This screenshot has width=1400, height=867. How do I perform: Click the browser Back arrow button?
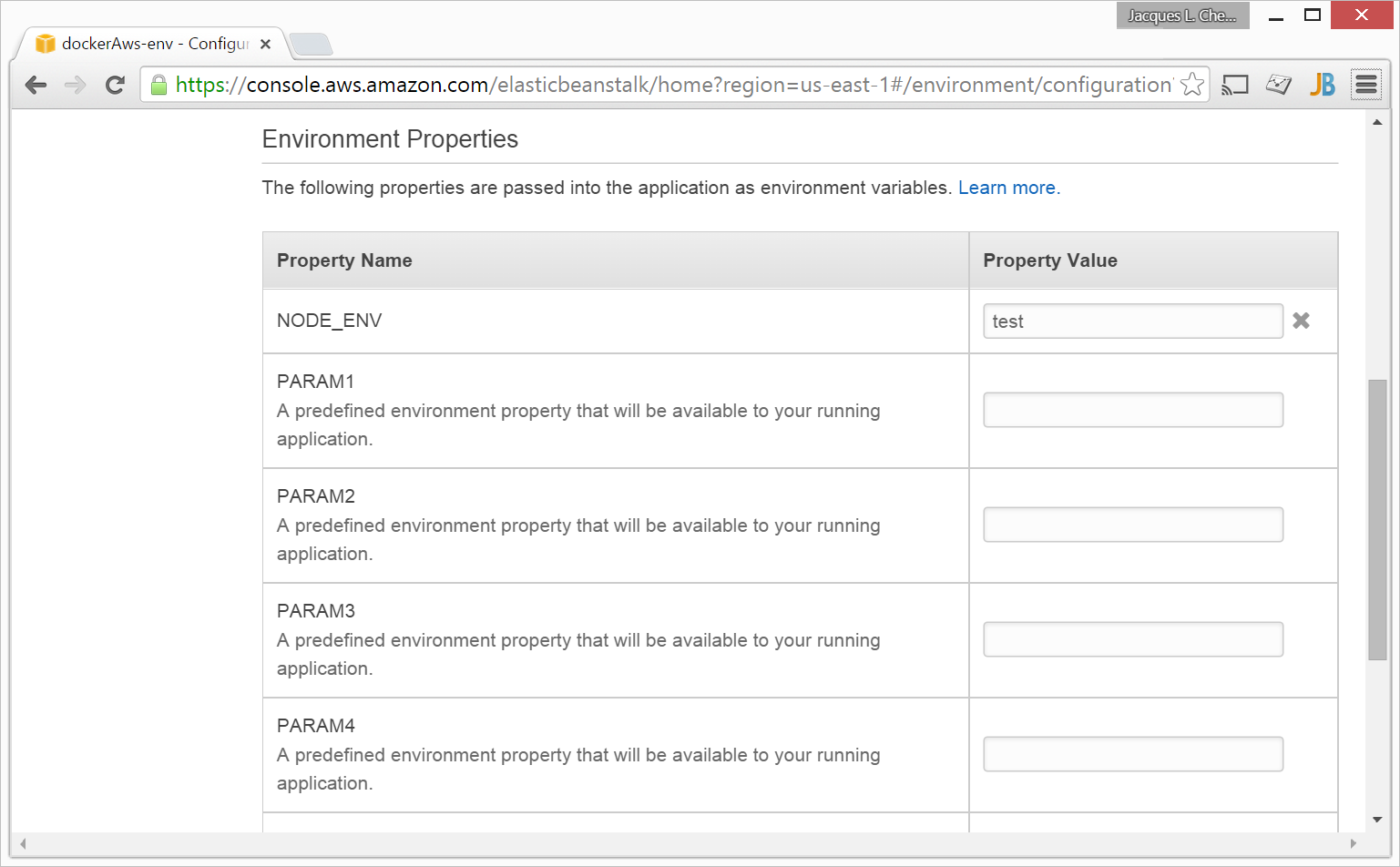pos(36,85)
